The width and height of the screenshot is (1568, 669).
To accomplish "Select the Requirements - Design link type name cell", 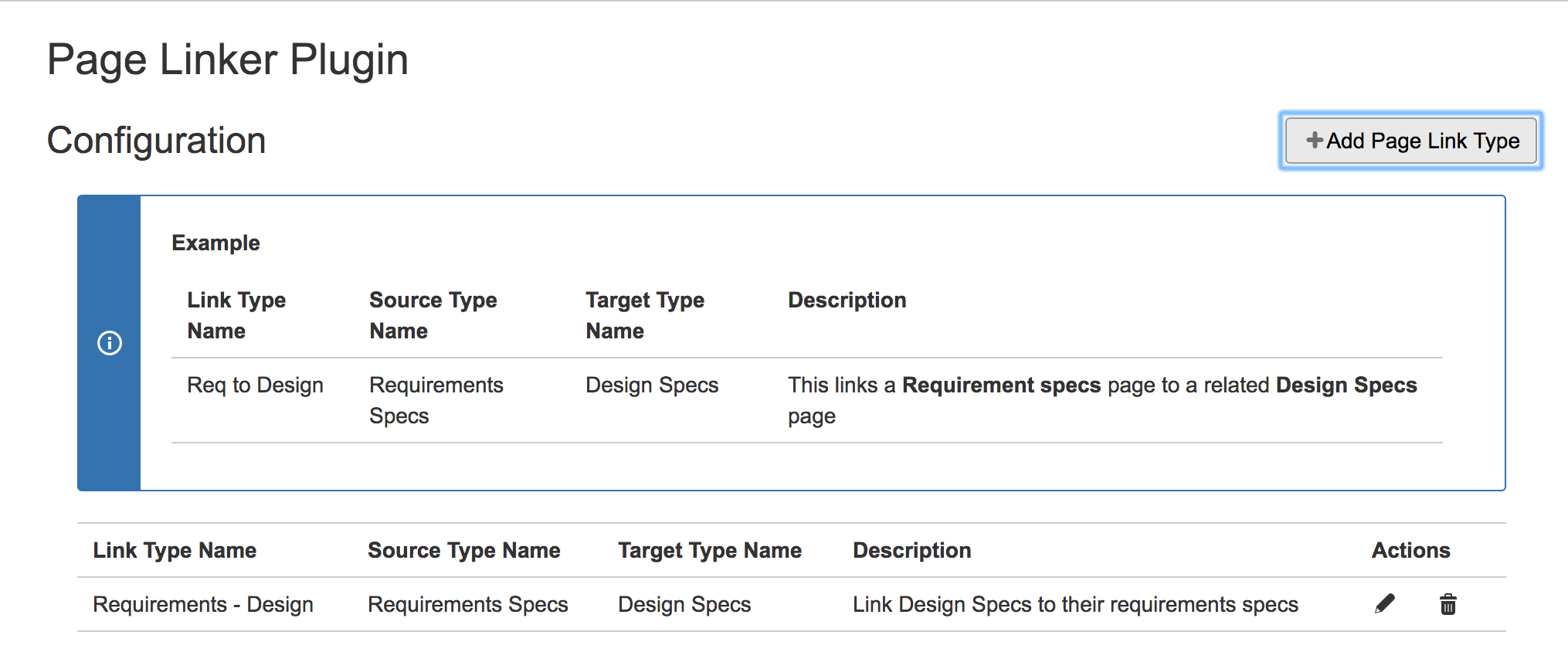I will click(203, 604).
